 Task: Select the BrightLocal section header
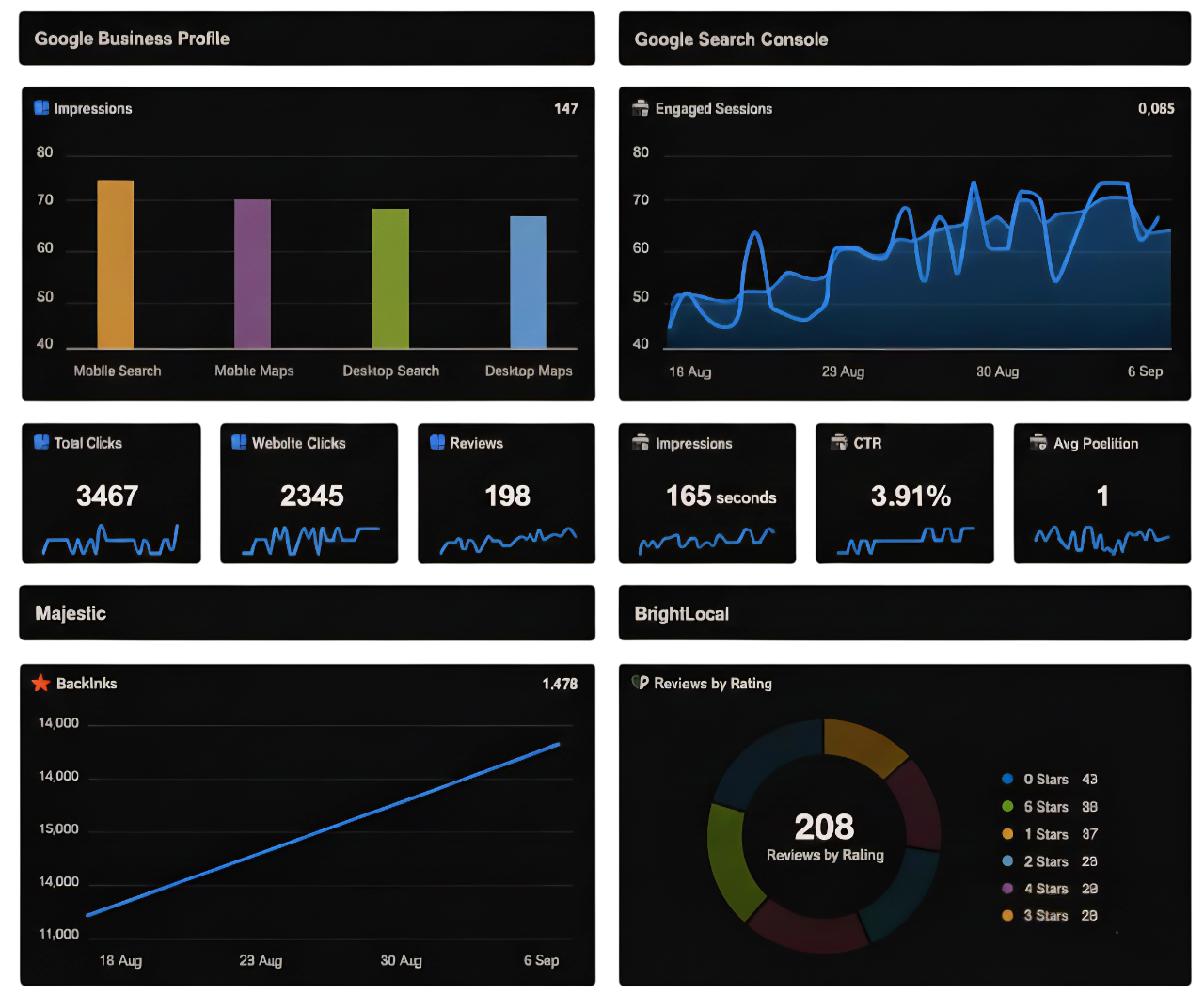click(x=682, y=614)
